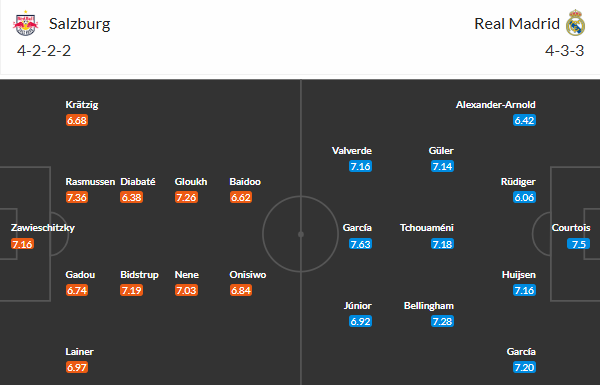Select Courtois goalkeeper name
Viewport: 600px width, 385px height.
[x=571, y=228]
